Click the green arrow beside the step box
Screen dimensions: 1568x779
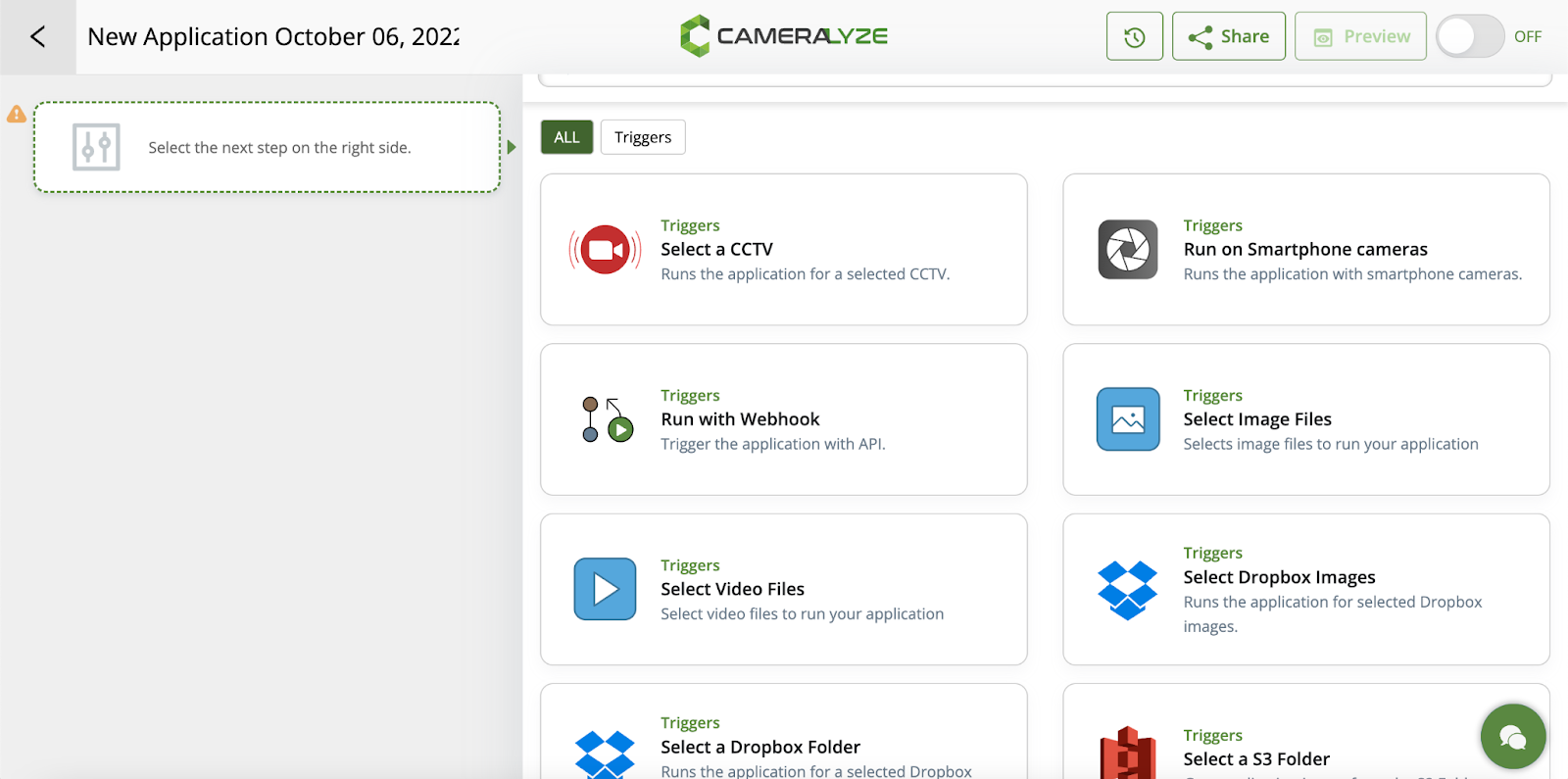[x=512, y=147]
